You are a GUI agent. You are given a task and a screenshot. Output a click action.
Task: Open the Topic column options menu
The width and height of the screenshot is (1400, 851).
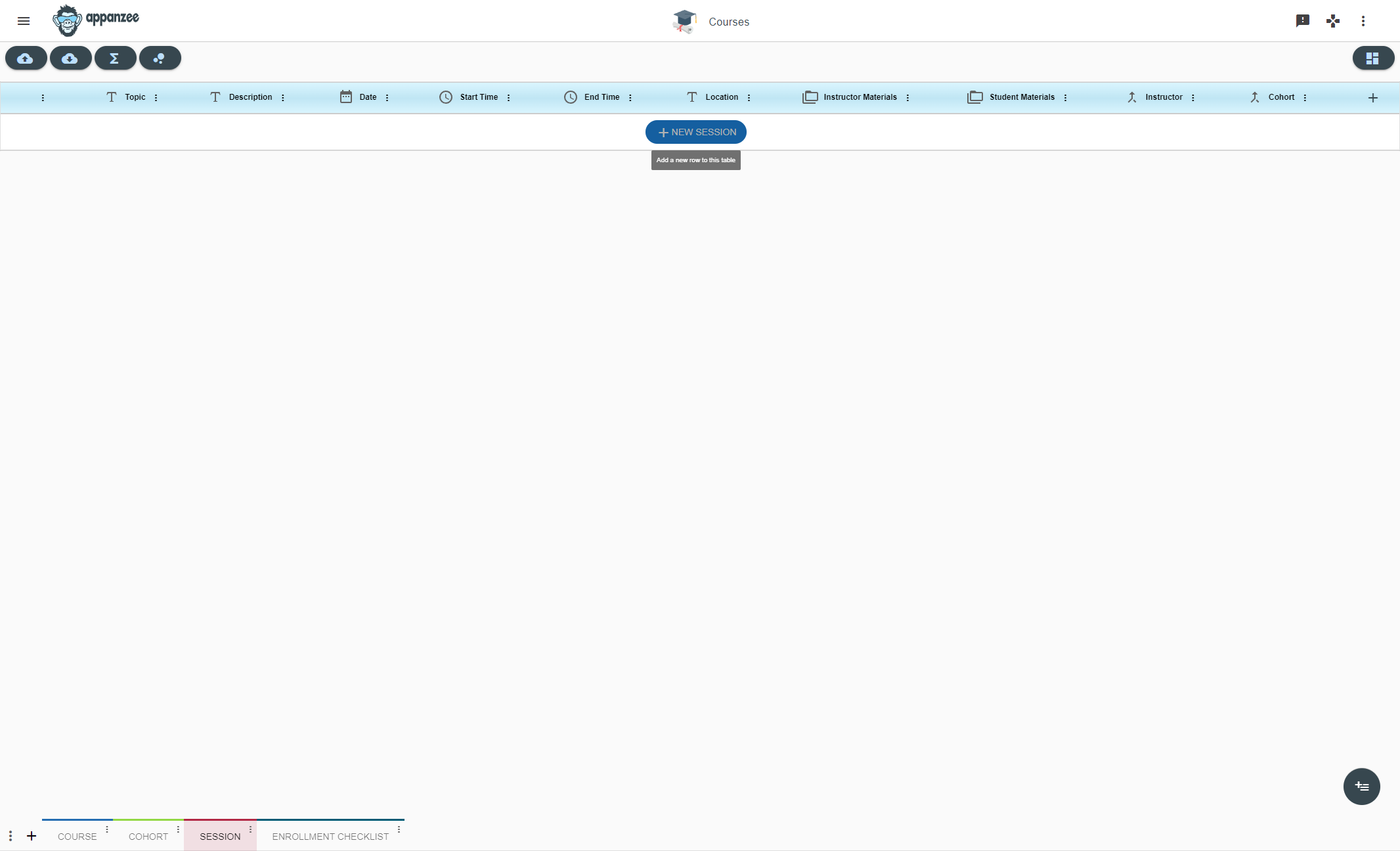tap(156, 98)
